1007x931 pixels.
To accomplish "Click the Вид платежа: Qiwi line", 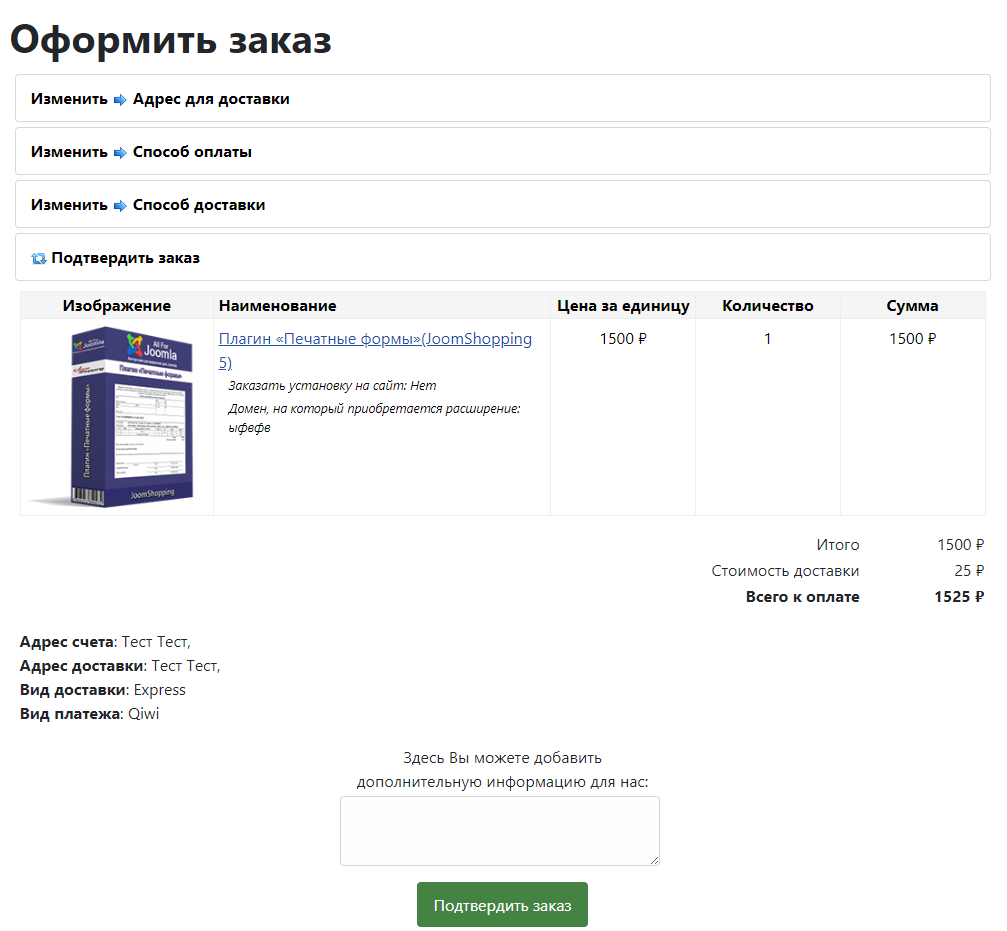I will pyautogui.click(x=89, y=714).
